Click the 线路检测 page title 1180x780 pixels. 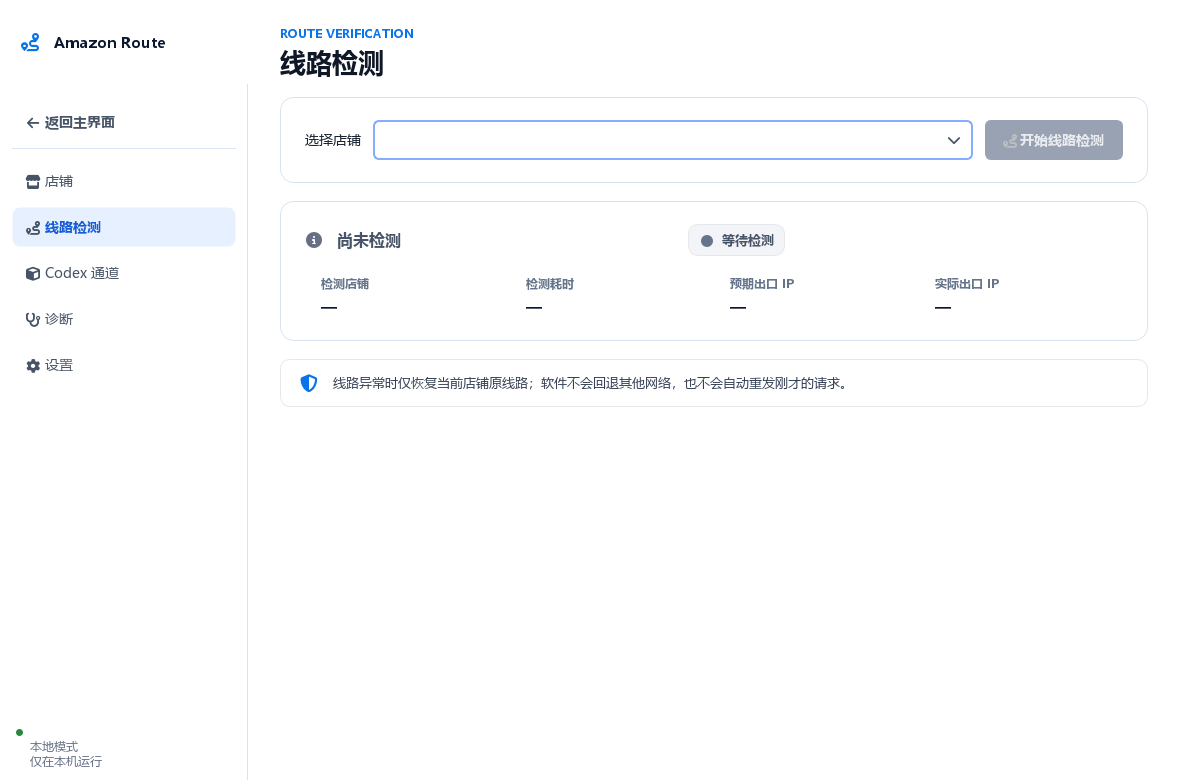(332, 64)
